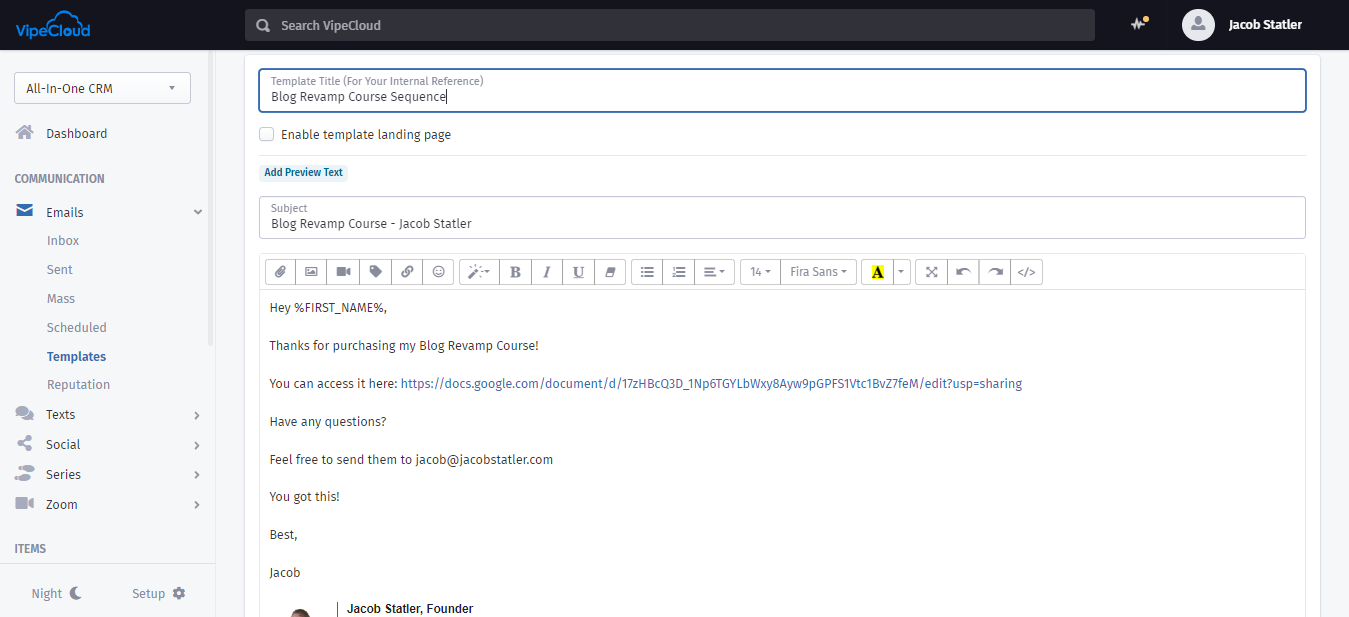Insert a picture using the image icon
Image resolution: width=1349 pixels, height=617 pixels.
[312, 272]
